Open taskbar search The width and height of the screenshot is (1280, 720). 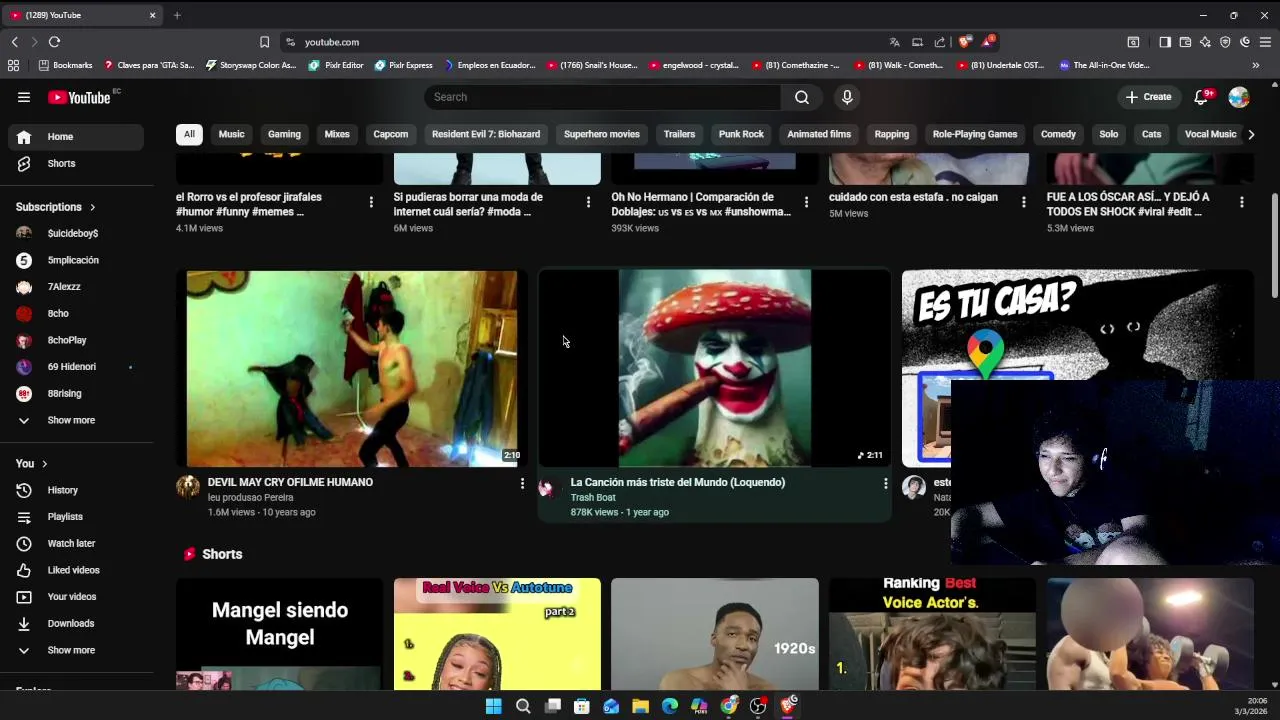[523, 706]
